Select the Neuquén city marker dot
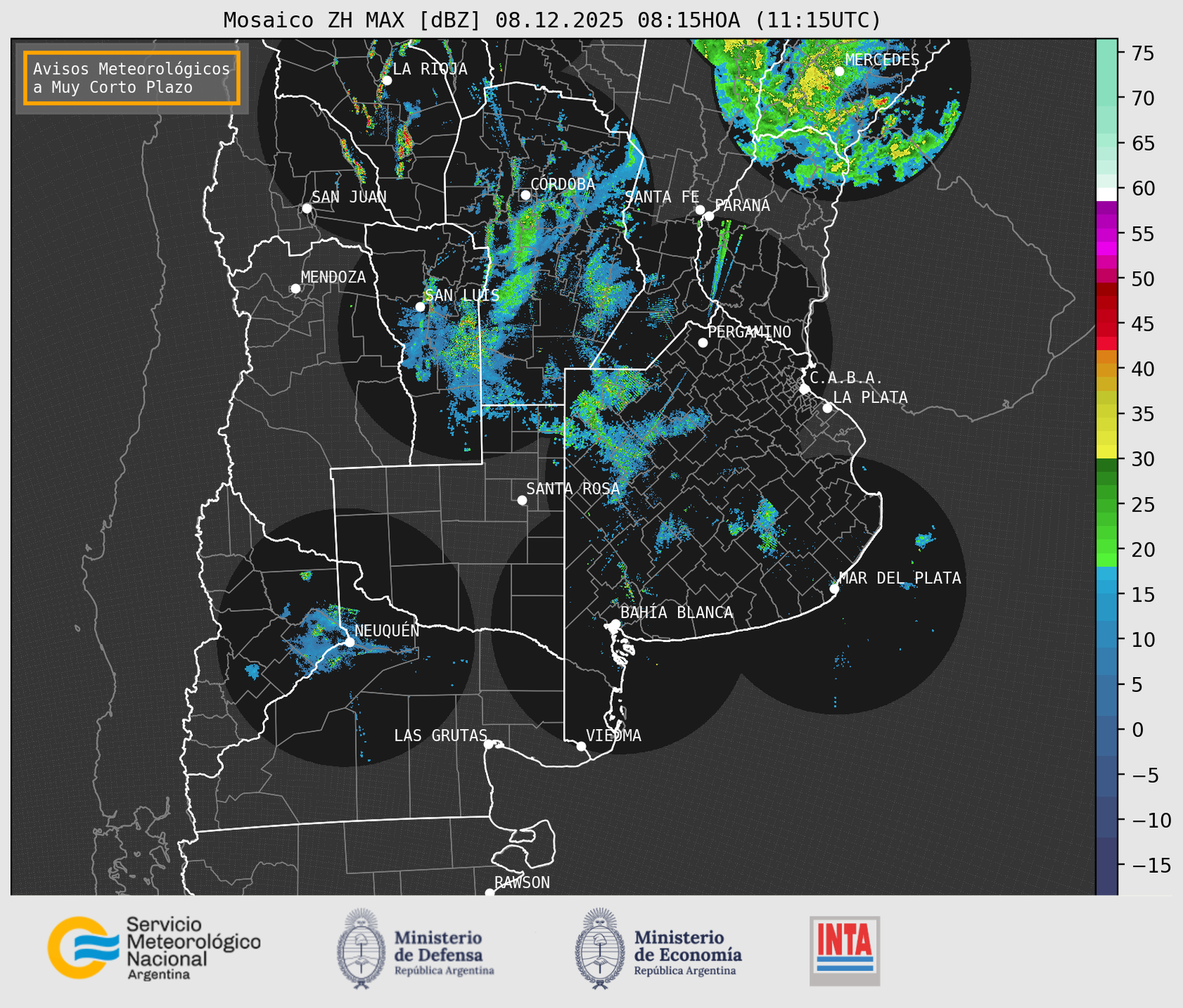The image size is (1183, 1008). 349,641
